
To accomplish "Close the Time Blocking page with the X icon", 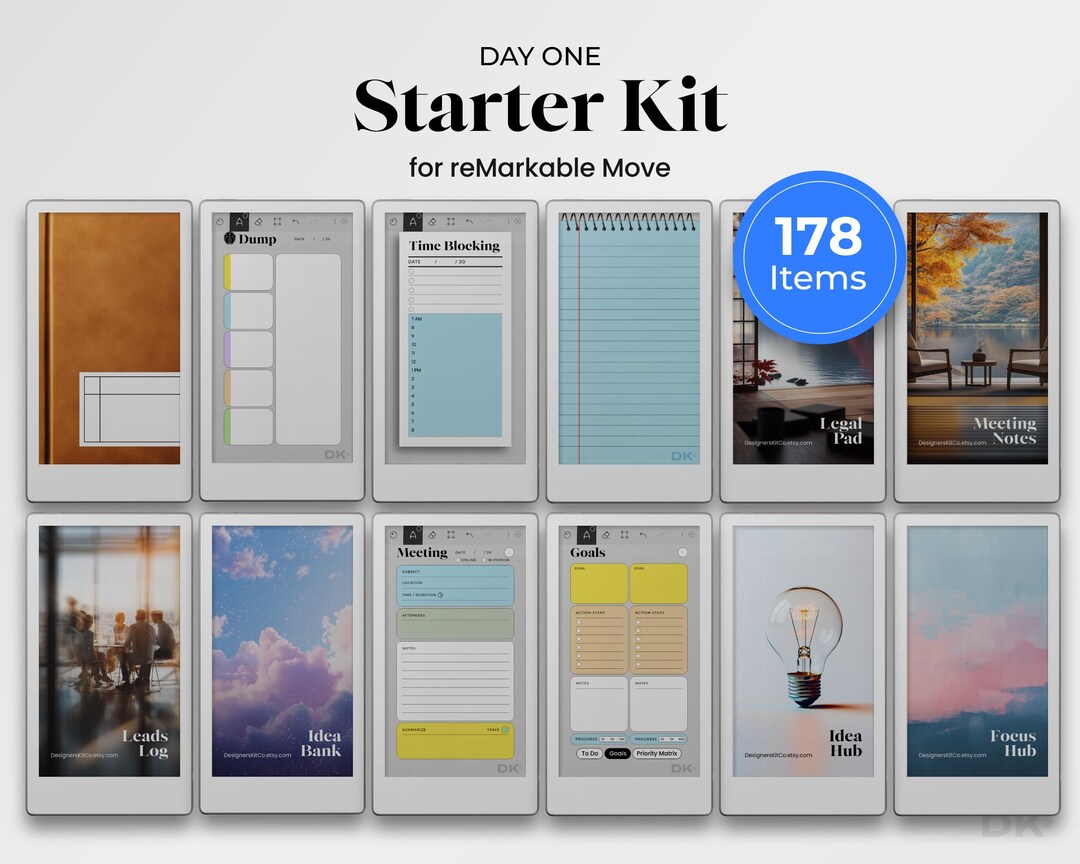I will (x=517, y=222).
